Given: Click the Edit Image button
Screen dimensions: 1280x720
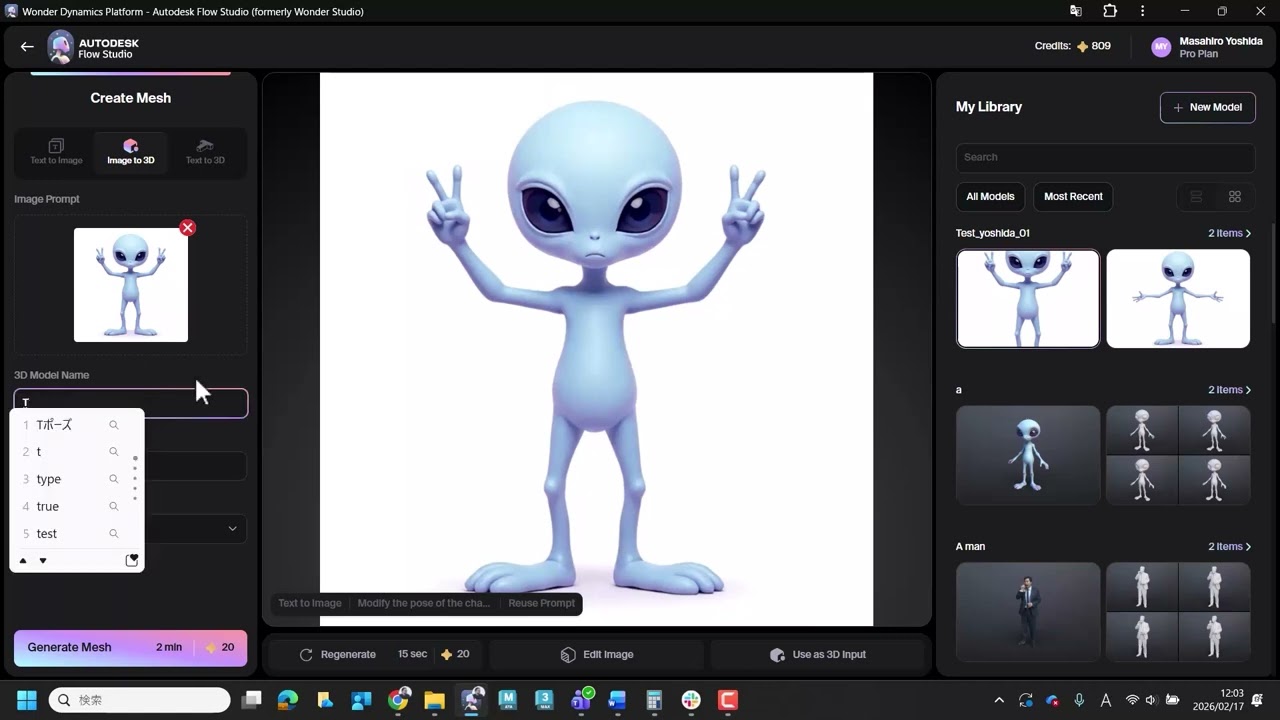Looking at the screenshot, I should coord(597,654).
